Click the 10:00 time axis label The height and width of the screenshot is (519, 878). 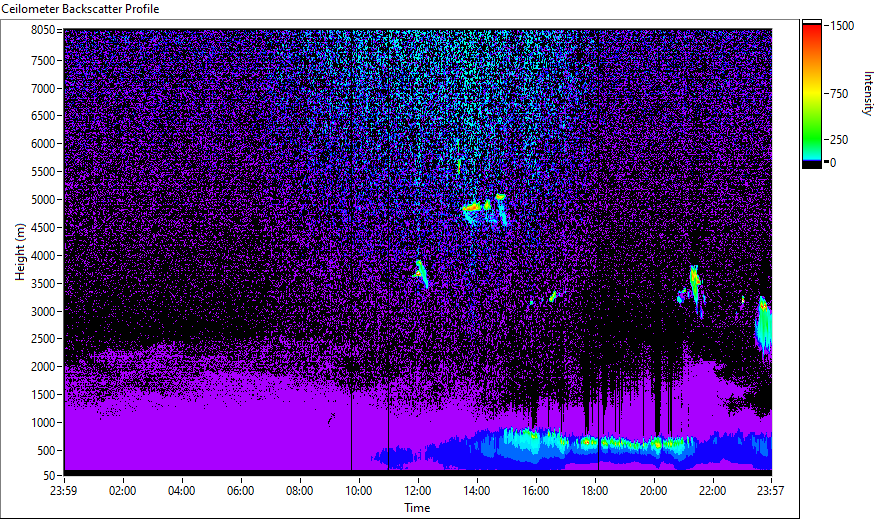point(358,491)
